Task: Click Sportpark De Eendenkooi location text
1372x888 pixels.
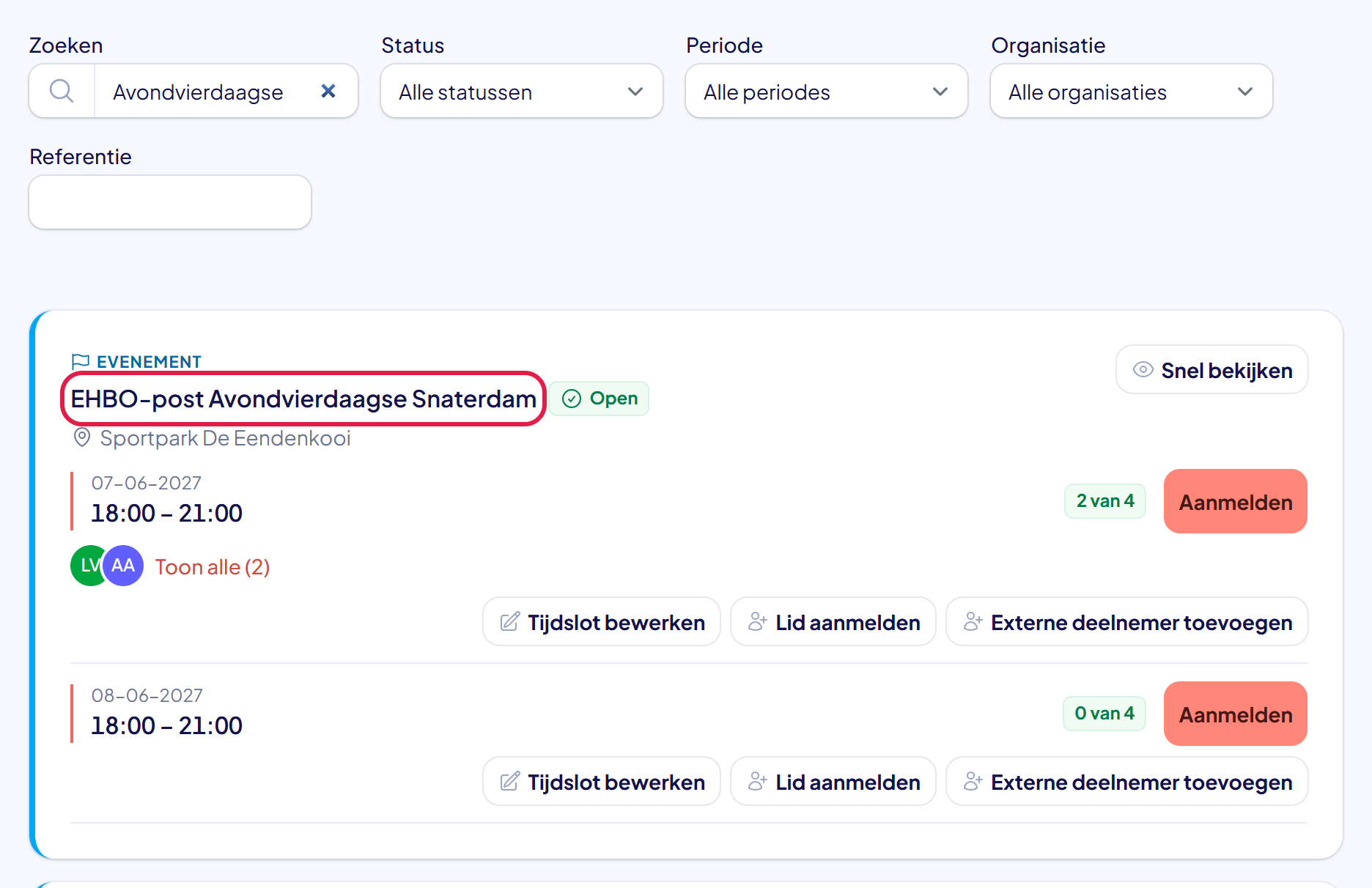Action: (x=225, y=438)
